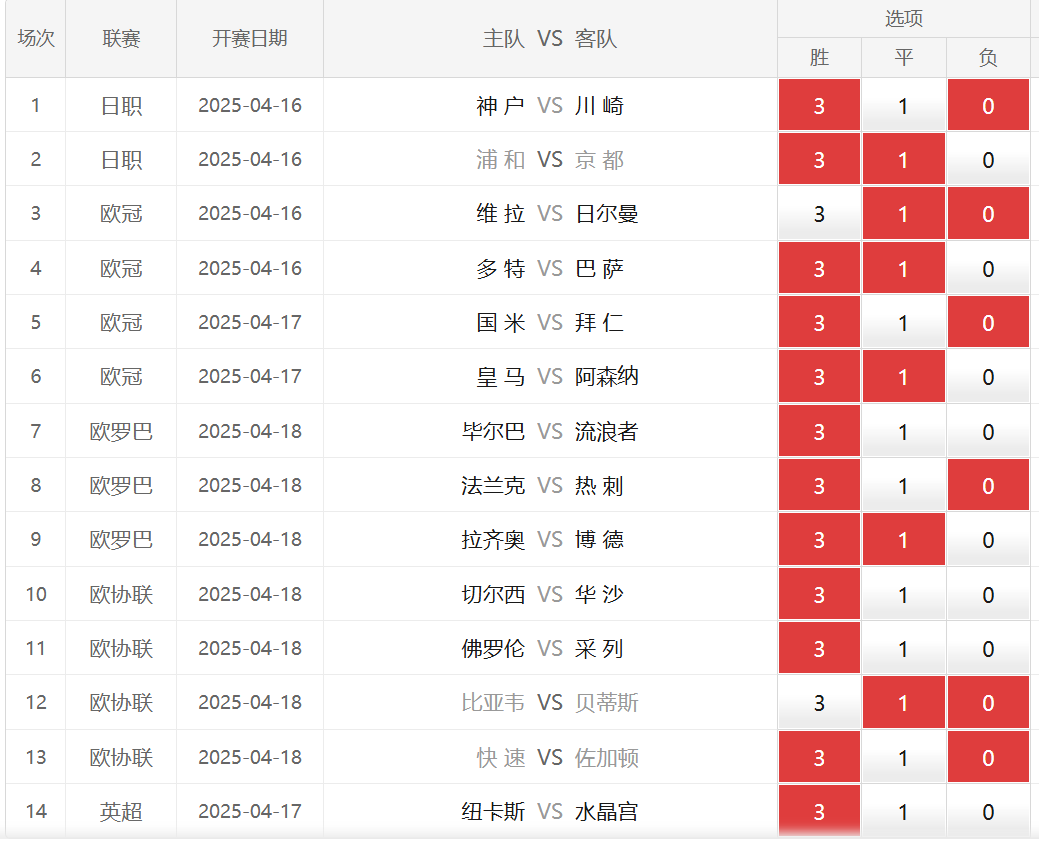Click the 胜 column header
The width and height of the screenshot is (1039, 849).
click(819, 58)
